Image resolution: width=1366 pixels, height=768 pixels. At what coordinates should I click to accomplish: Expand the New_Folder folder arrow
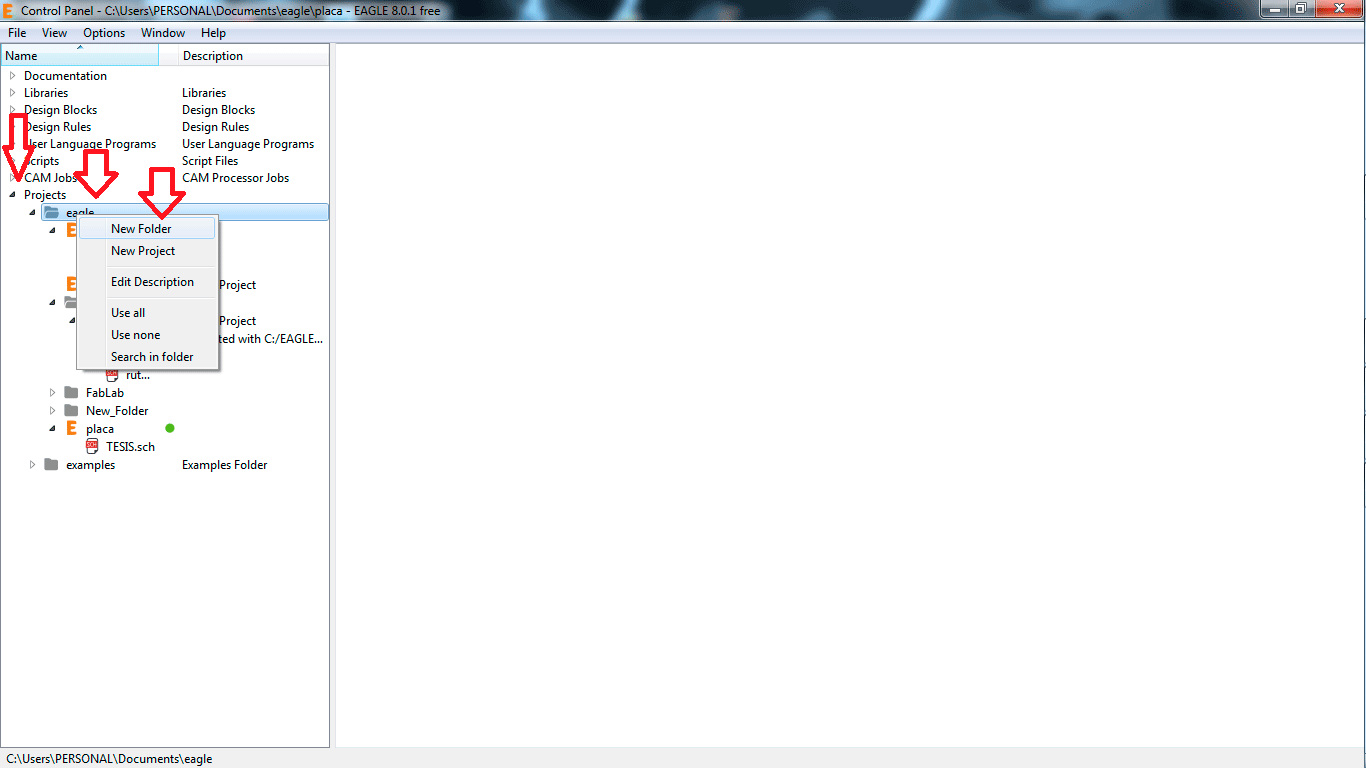coord(53,410)
